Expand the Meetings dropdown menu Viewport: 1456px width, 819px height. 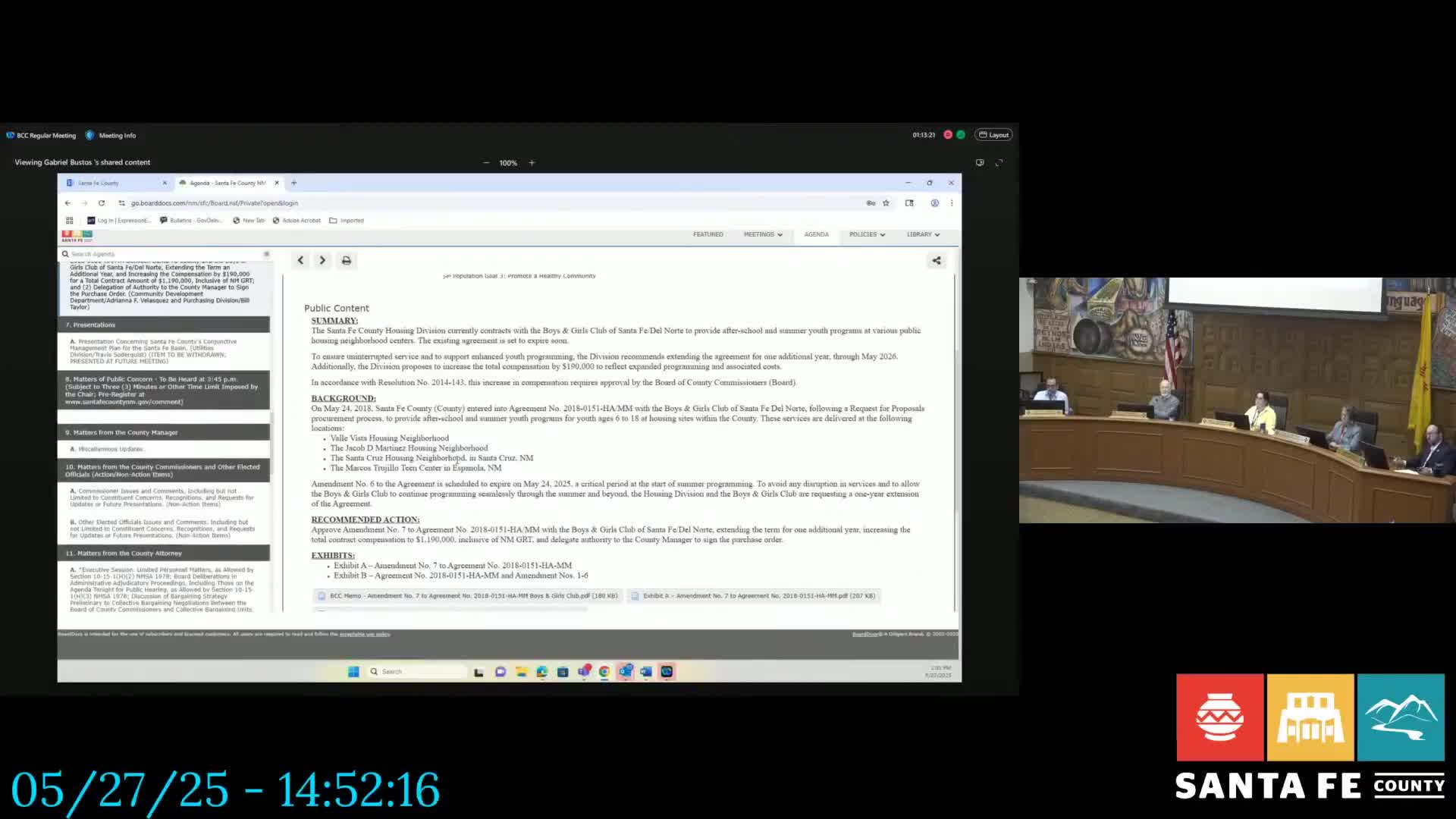(x=763, y=234)
